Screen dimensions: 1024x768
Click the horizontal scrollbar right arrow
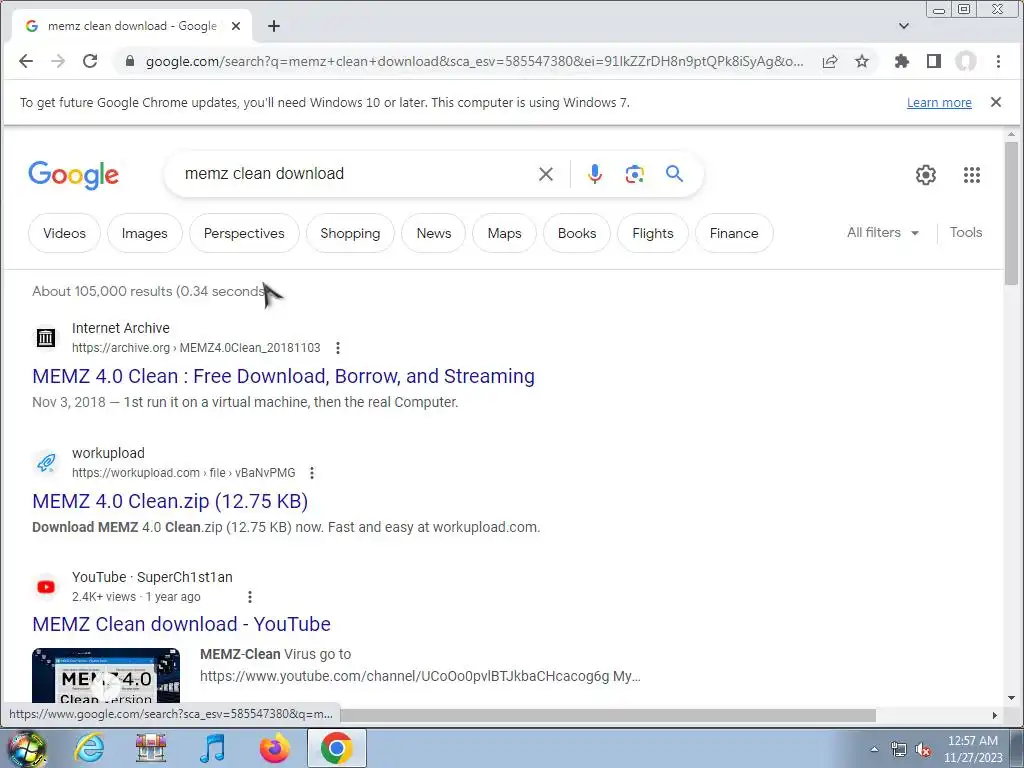(x=995, y=715)
